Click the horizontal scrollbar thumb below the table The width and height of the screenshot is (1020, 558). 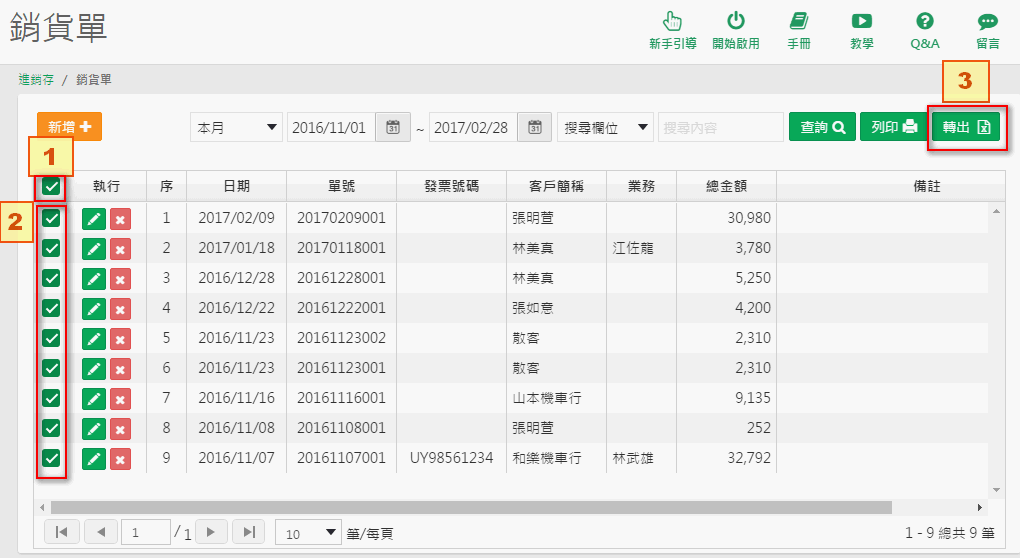tap(471, 507)
